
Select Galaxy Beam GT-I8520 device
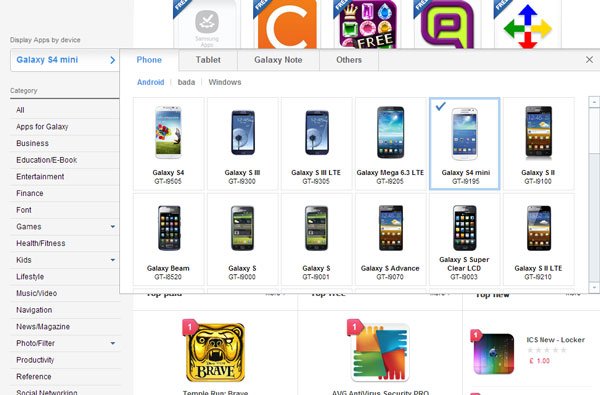tap(168, 239)
